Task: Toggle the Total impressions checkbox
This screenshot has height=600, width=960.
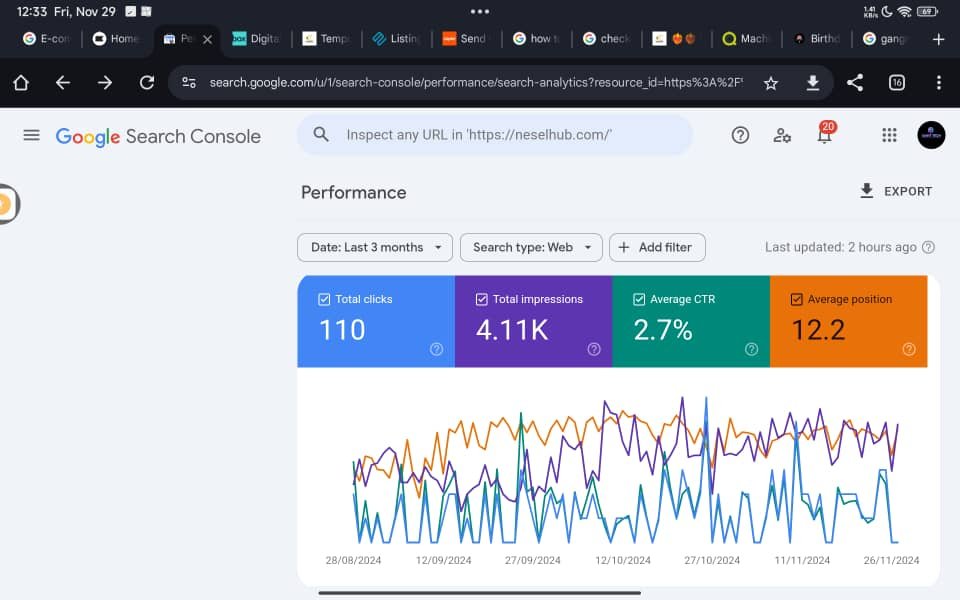Action: (482, 299)
